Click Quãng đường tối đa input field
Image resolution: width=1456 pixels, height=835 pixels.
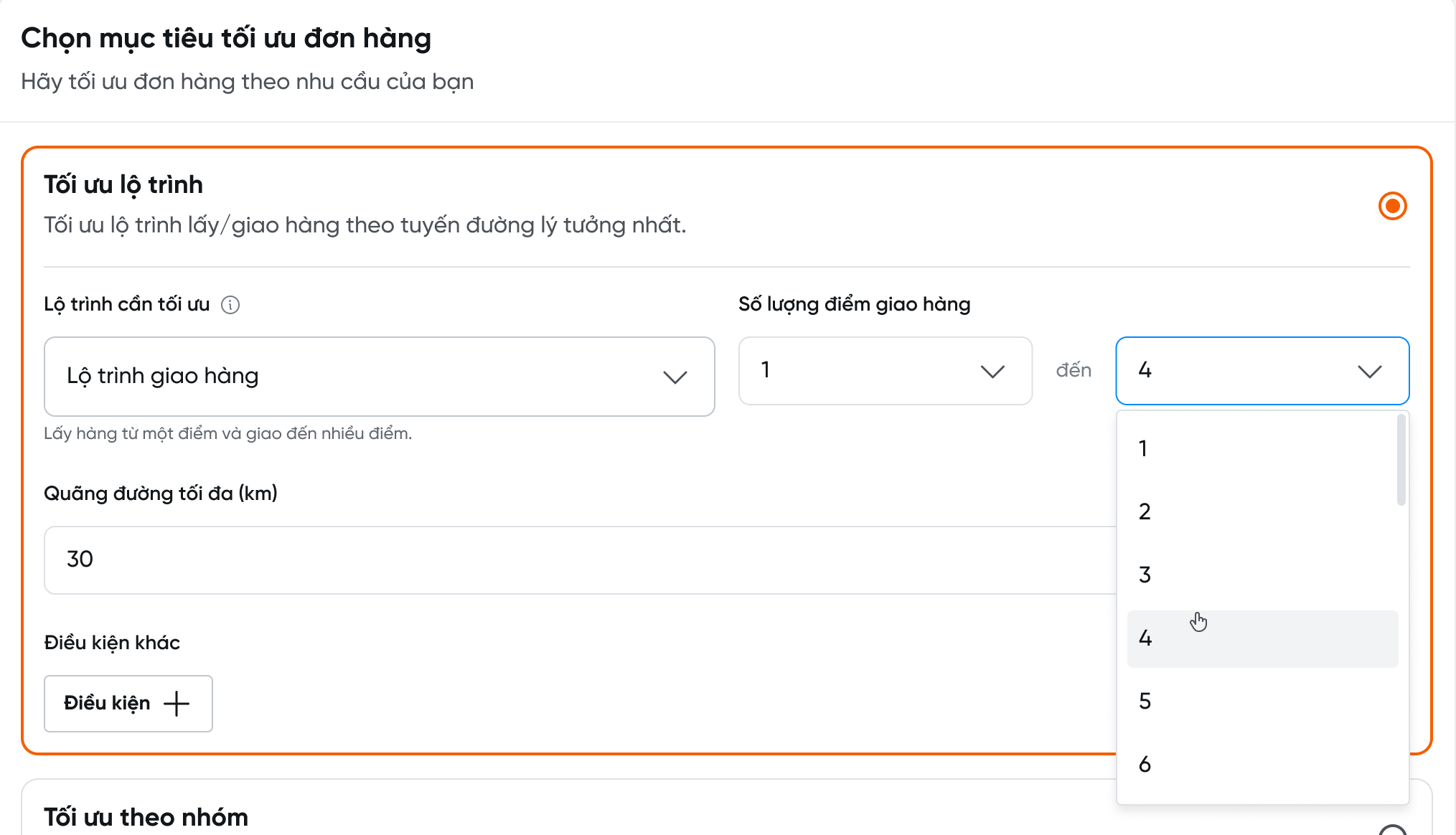click(x=574, y=560)
